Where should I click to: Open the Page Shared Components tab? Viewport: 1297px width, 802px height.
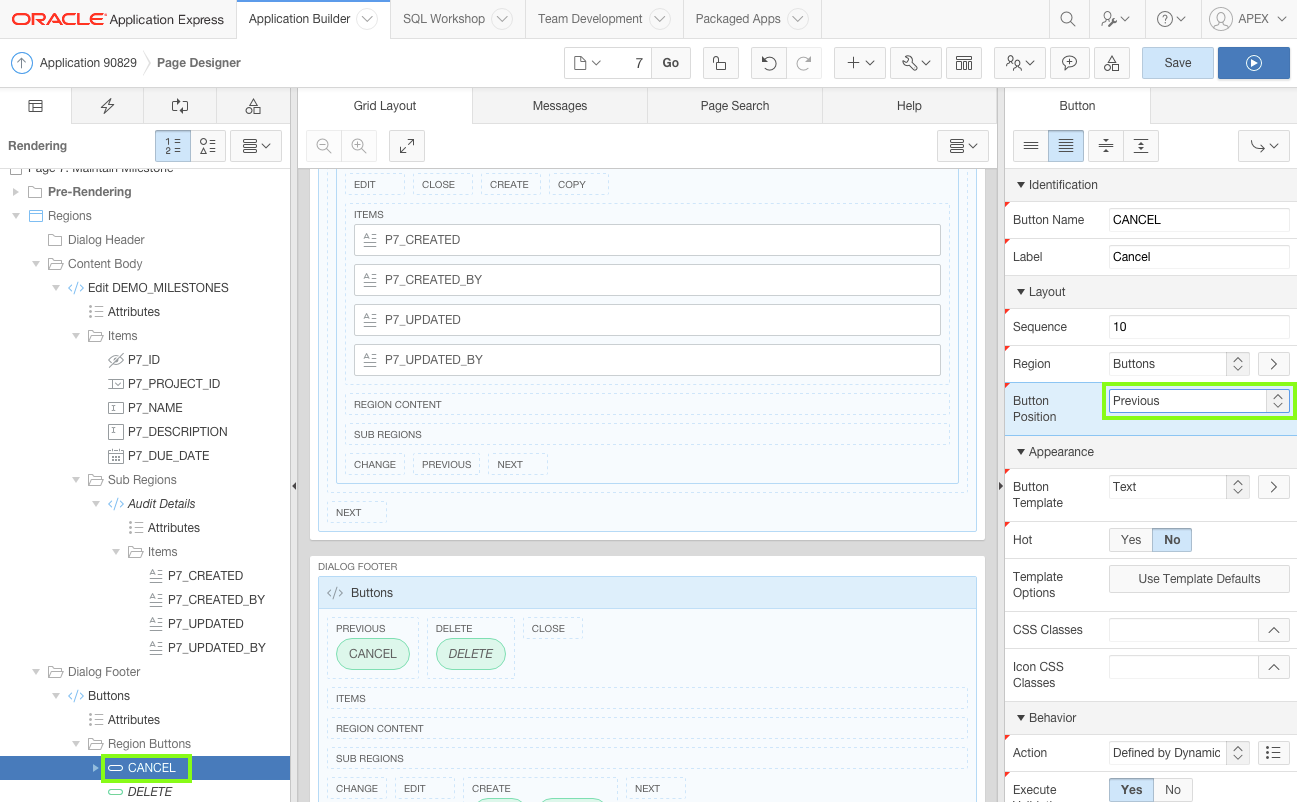click(x=253, y=106)
